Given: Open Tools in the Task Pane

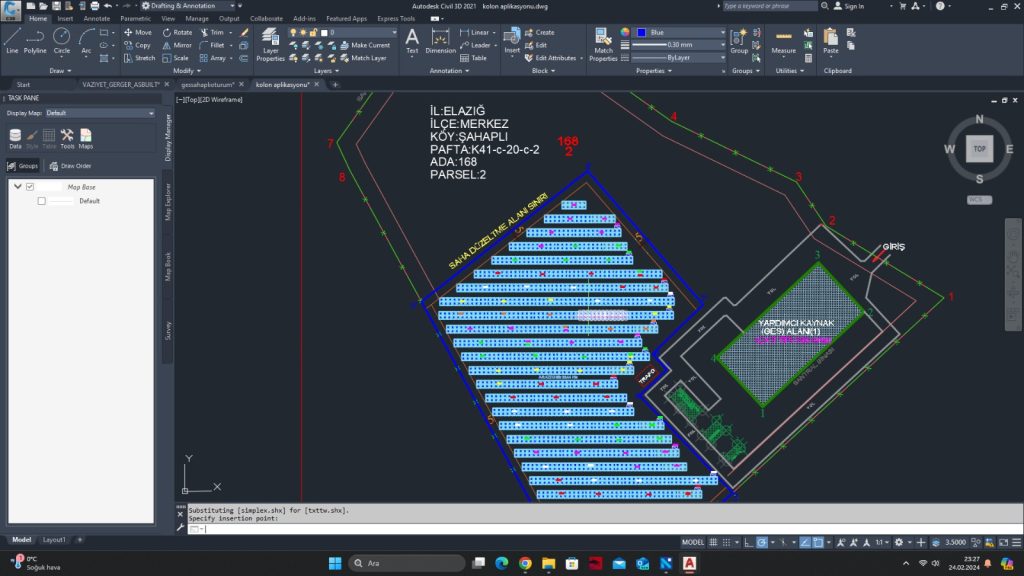Looking at the screenshot, I should coord(67,138).
